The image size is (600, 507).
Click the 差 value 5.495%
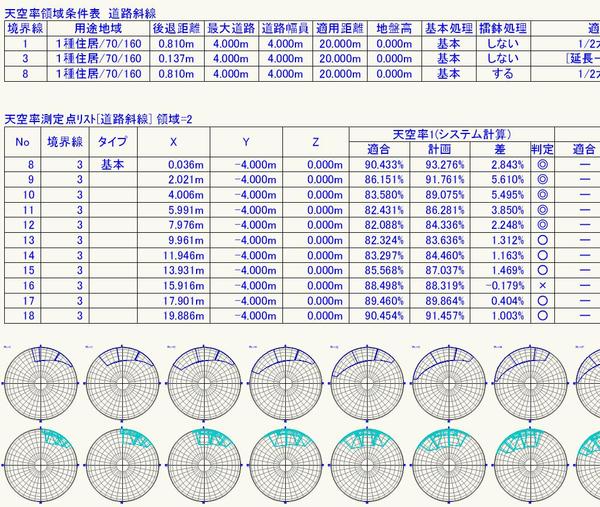(x=507, y=195)
